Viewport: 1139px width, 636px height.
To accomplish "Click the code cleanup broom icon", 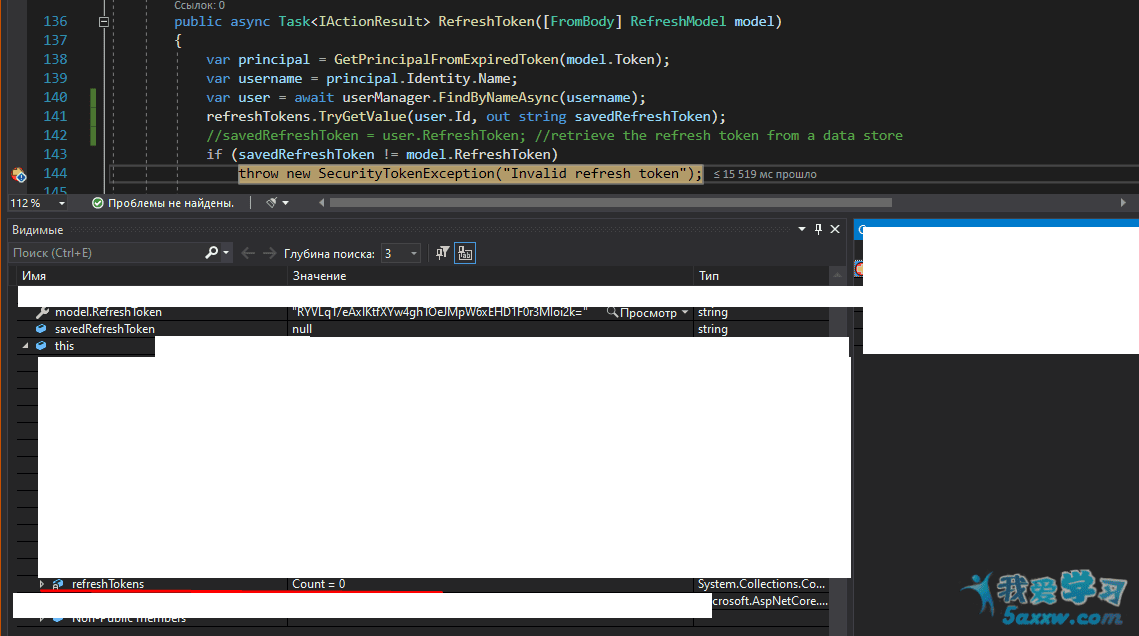I will [x=271, y=203].
